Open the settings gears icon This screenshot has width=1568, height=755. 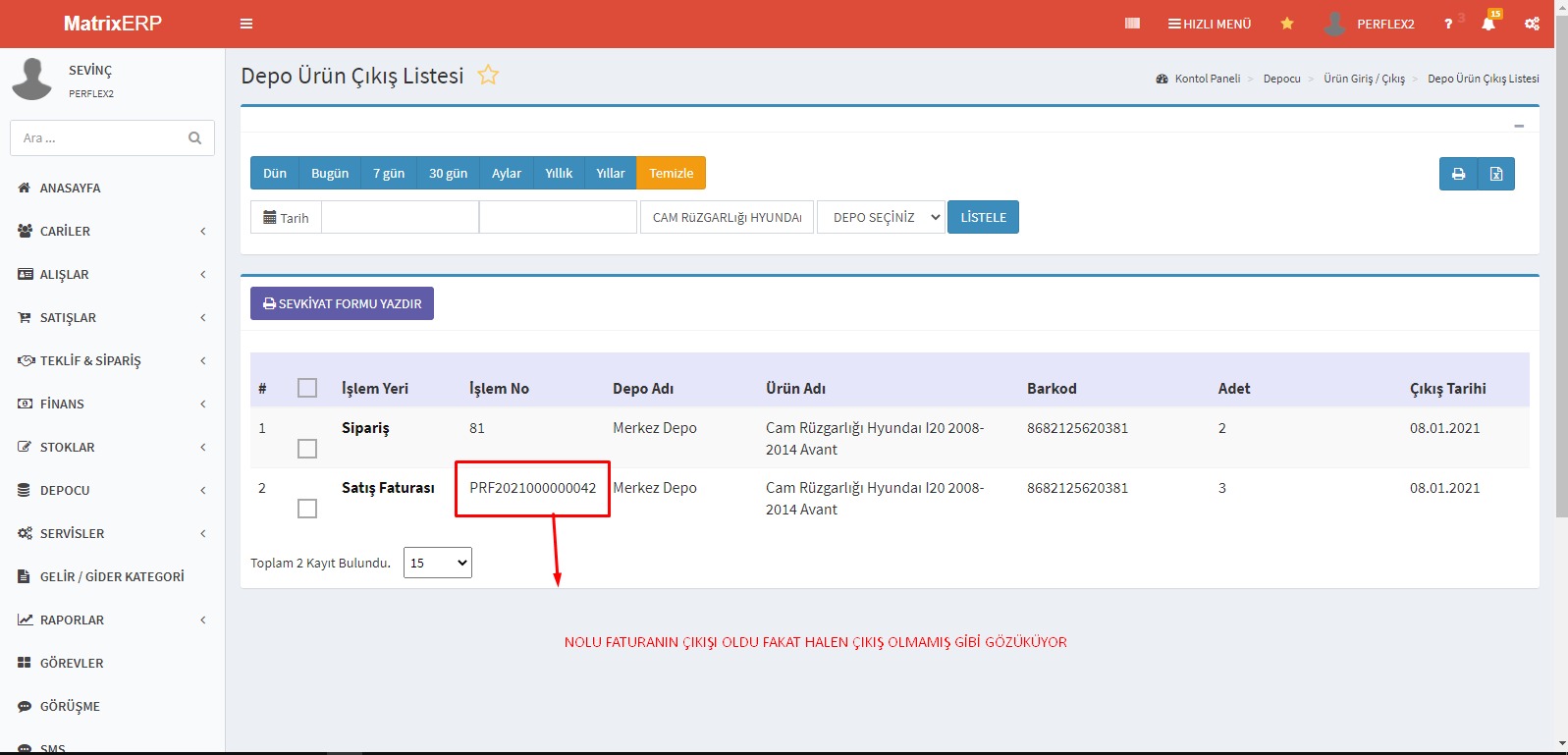coord(1532,24)
